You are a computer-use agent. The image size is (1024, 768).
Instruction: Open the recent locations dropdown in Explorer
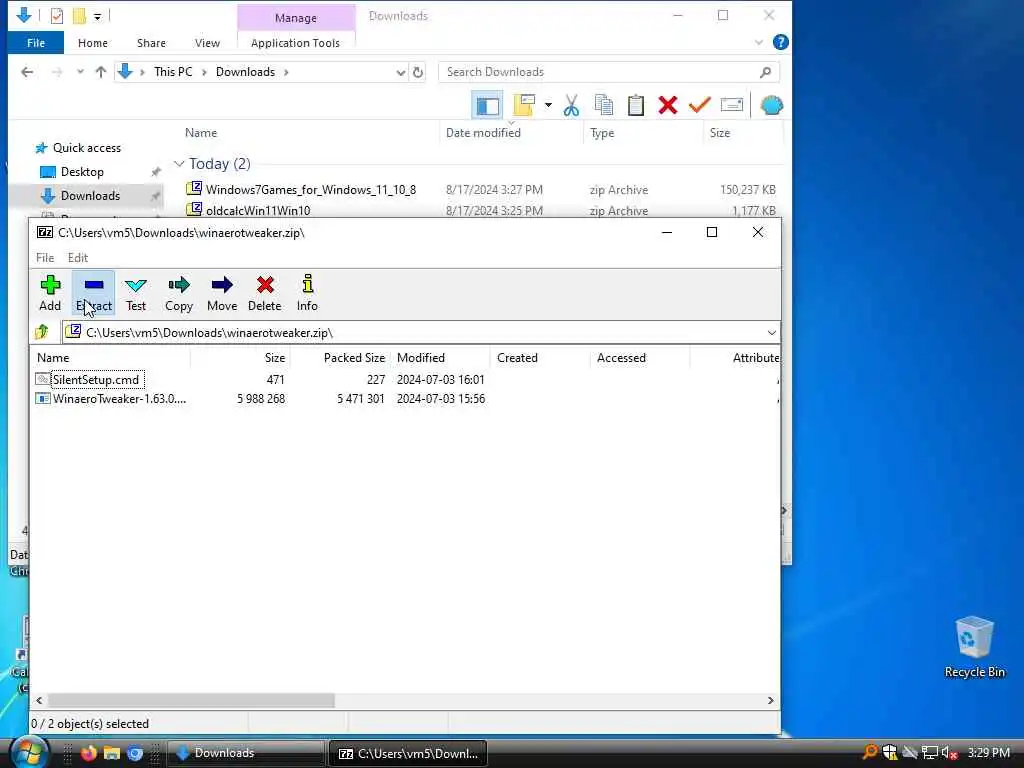point(80,72)
